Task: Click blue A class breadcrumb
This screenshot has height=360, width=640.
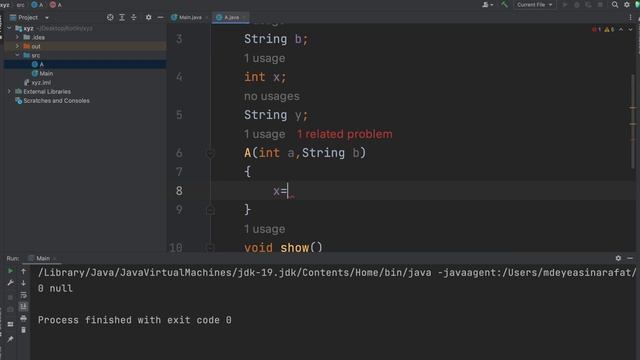Action: [x=37, y=5]
